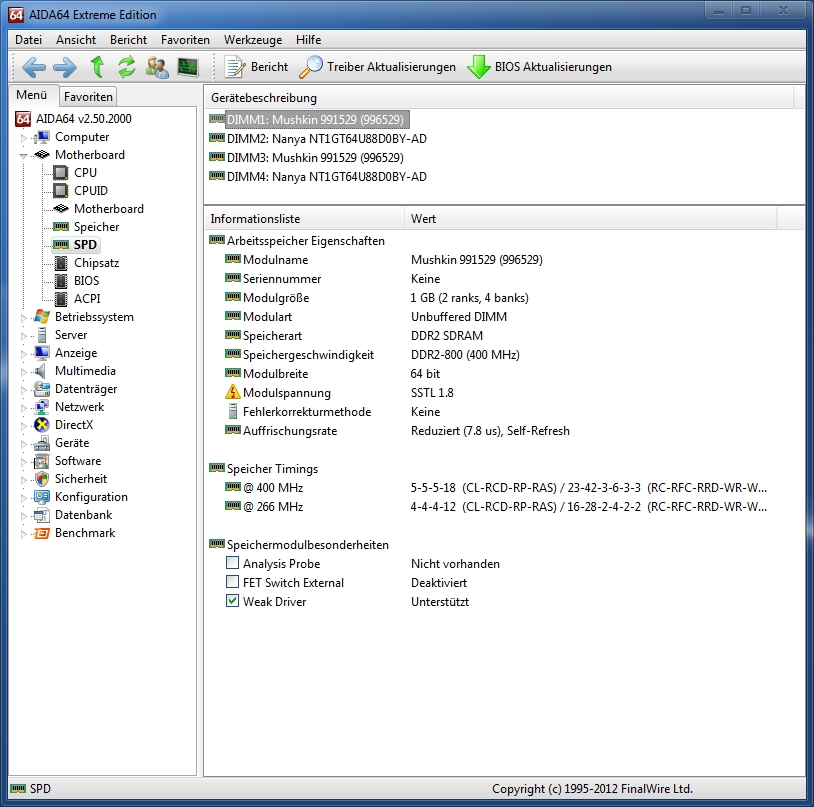Click the AIDA64 v2.50.2000 root node
Image resolution: width=814 pixels, height=807 pixels.
[84, 119]
